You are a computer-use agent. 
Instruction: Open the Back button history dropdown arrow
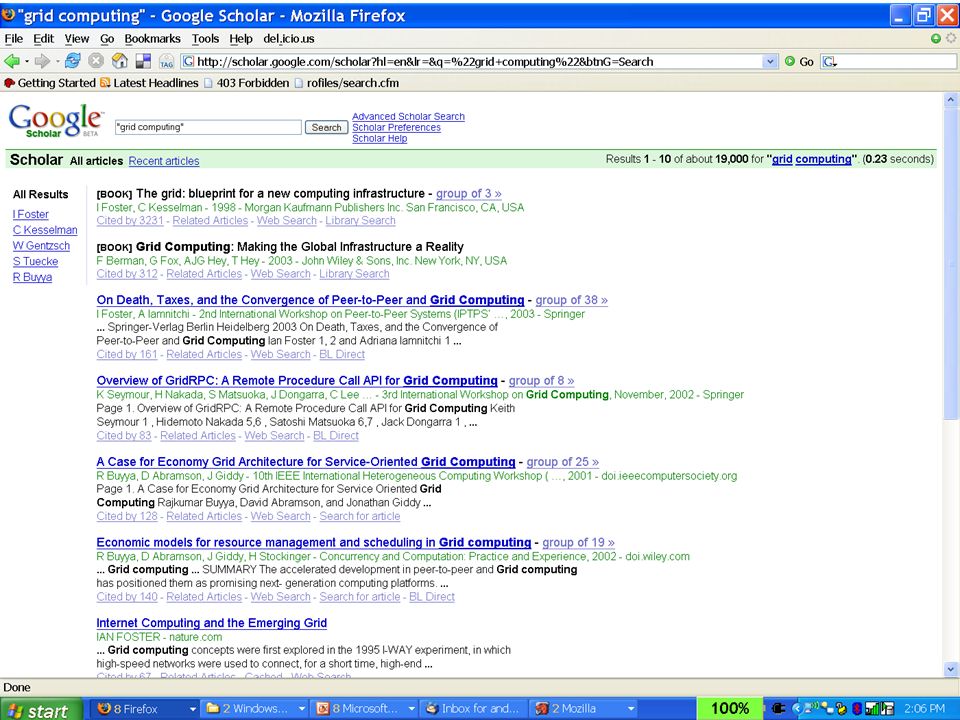[x=27, y=61]
